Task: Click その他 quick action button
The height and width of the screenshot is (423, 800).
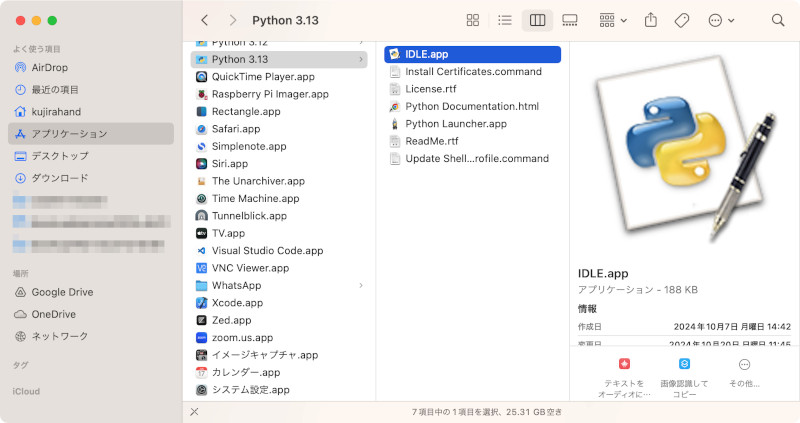Action: pos(744,373)
